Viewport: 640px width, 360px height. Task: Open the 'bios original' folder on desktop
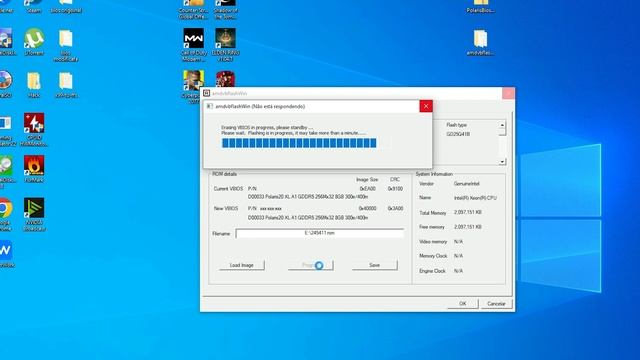66,6
